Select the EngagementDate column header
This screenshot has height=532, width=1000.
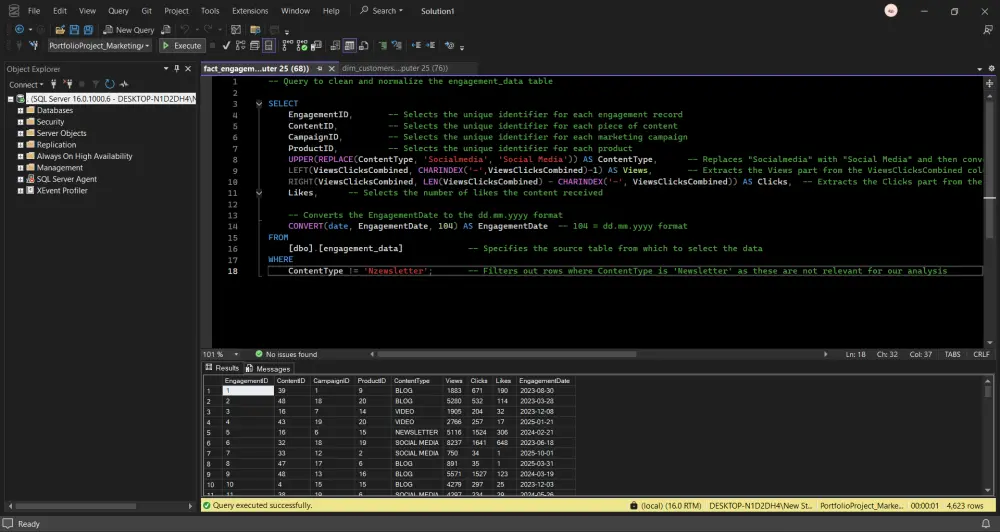pos(545,381)
